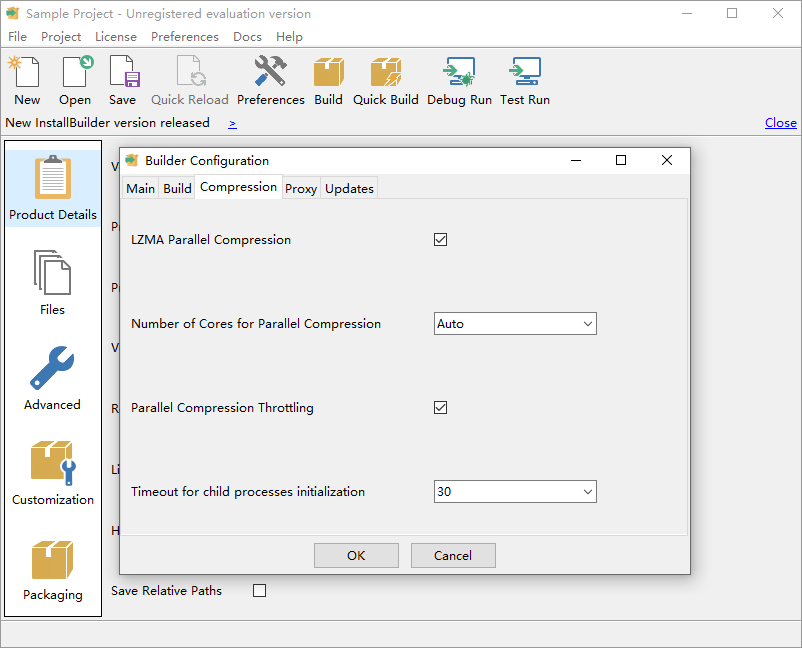Switch to the Build tab
The height and width of the screenshot is (648, 802).
click(177, 189)
